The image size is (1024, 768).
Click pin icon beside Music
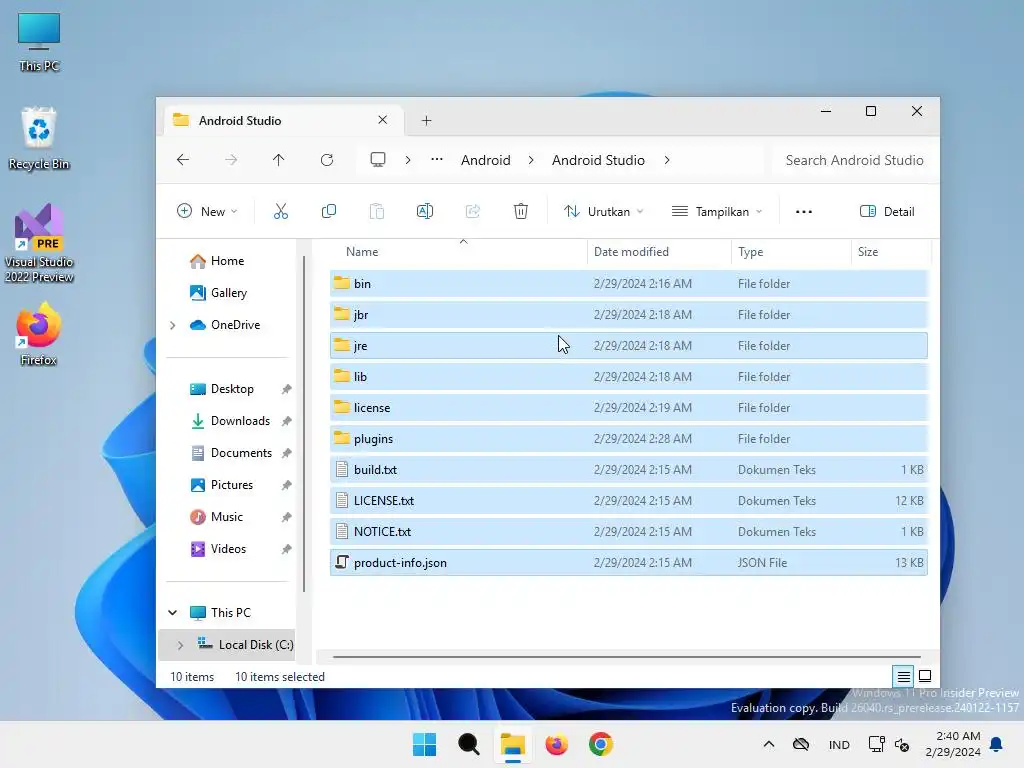pyautogui.click(x=287, y=517)
